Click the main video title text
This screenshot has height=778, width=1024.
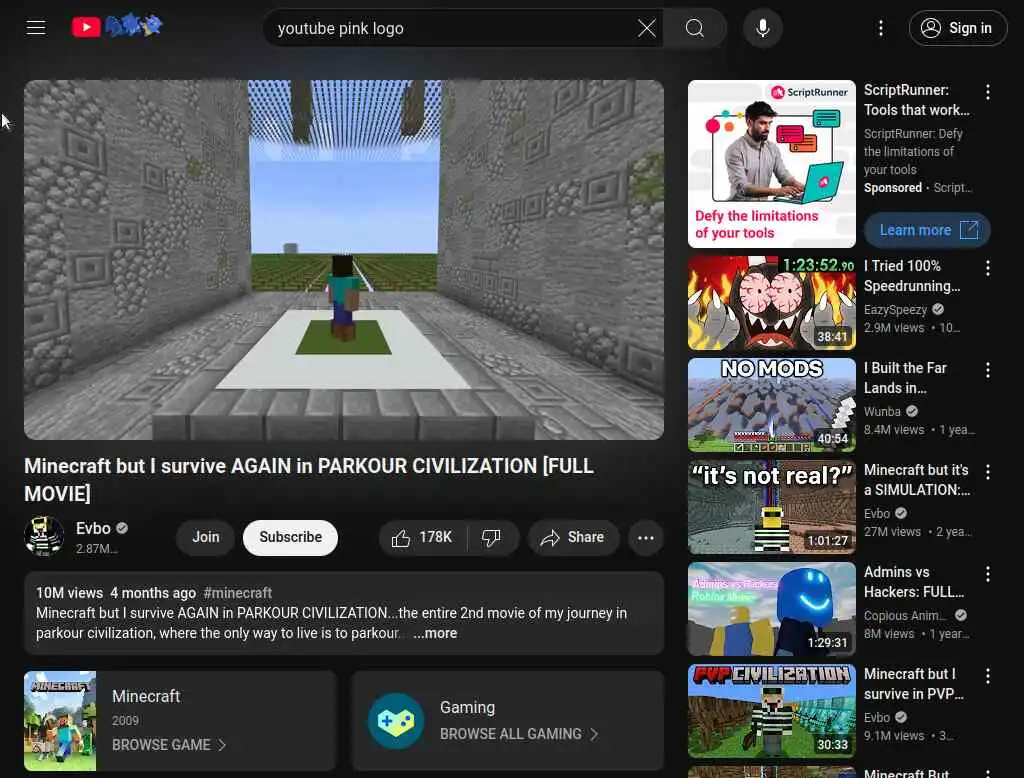309,479
